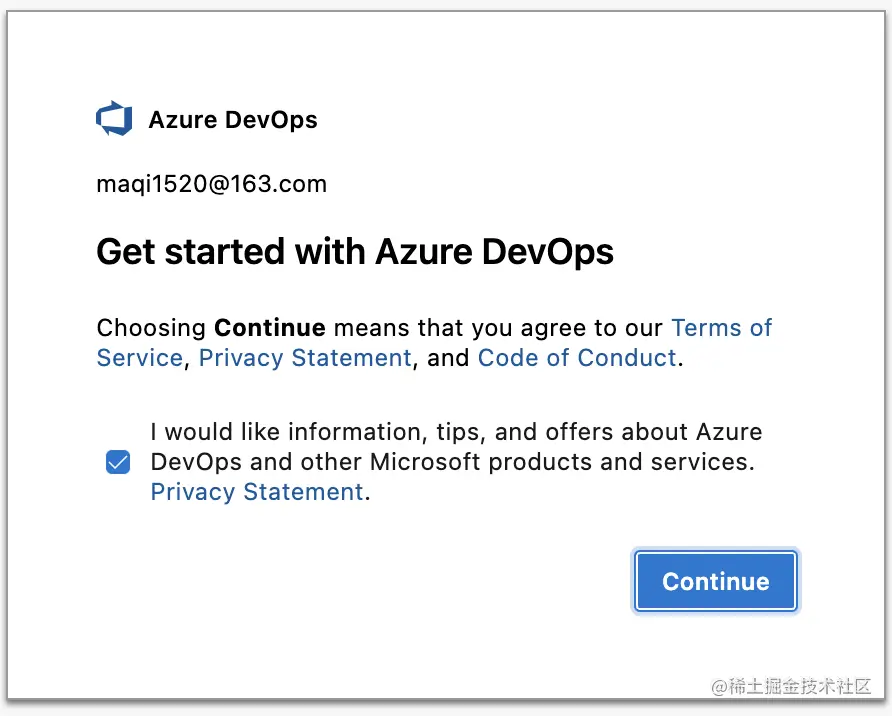Click the Azure DevOps logo icon
Viewport: 892px width, 716px height.
(114, 120)
